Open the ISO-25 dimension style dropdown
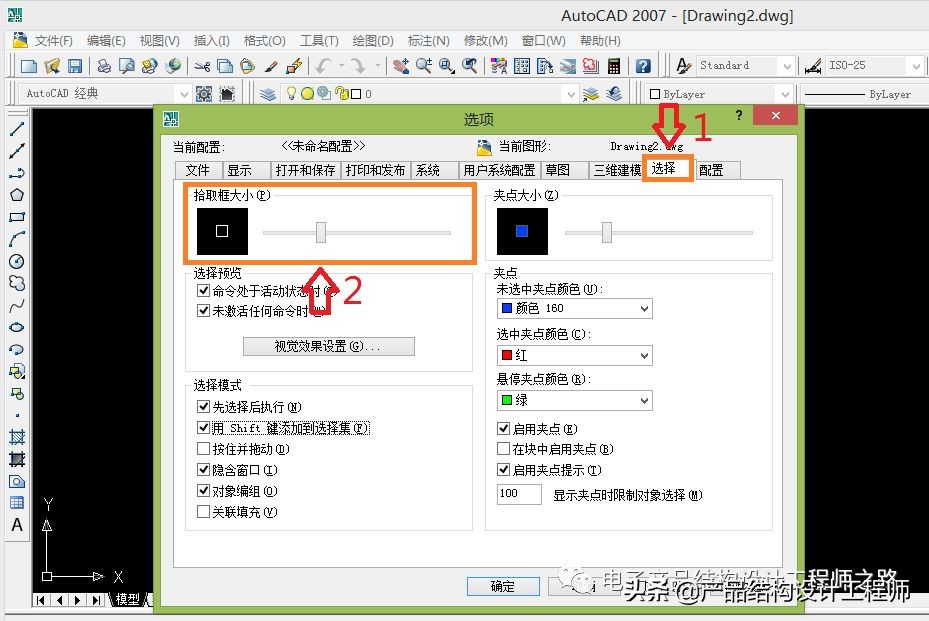This screenshot has height=621, width=929. tap(874, 66)
